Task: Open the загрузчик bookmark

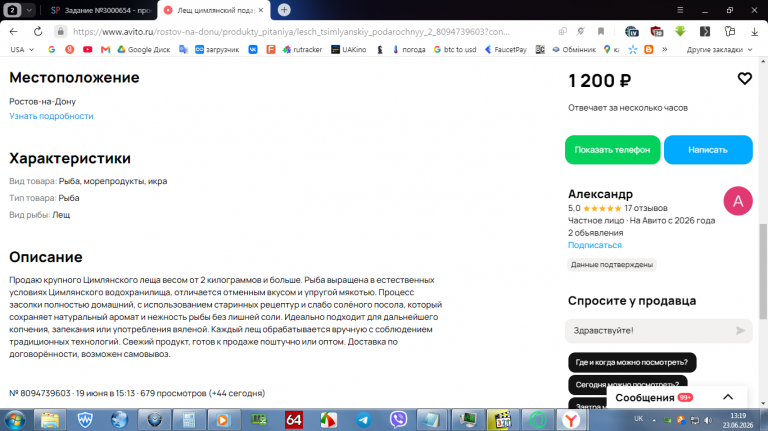Action: pos(217,49)
